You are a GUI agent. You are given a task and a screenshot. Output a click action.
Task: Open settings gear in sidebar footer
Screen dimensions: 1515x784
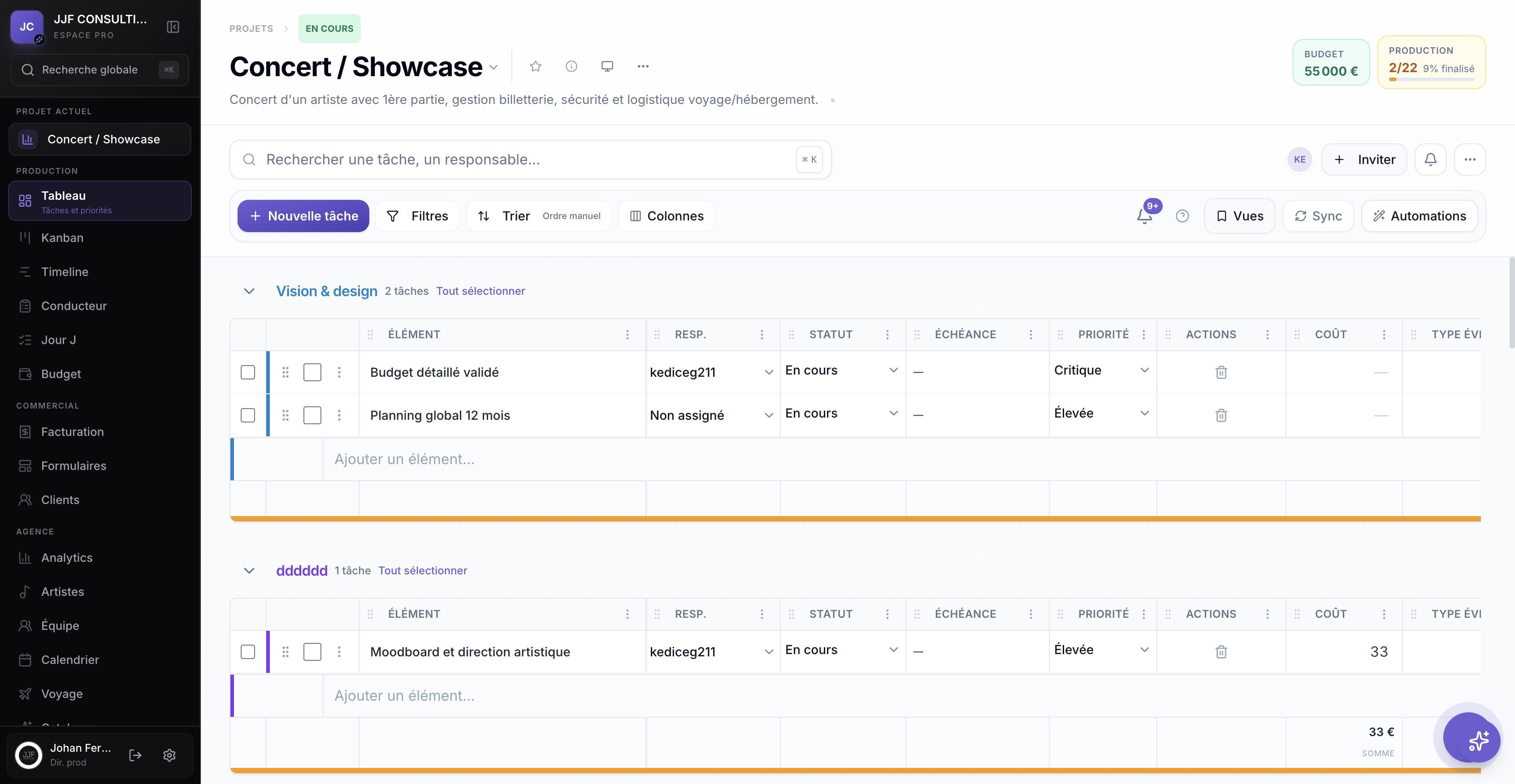pos(169,755)
